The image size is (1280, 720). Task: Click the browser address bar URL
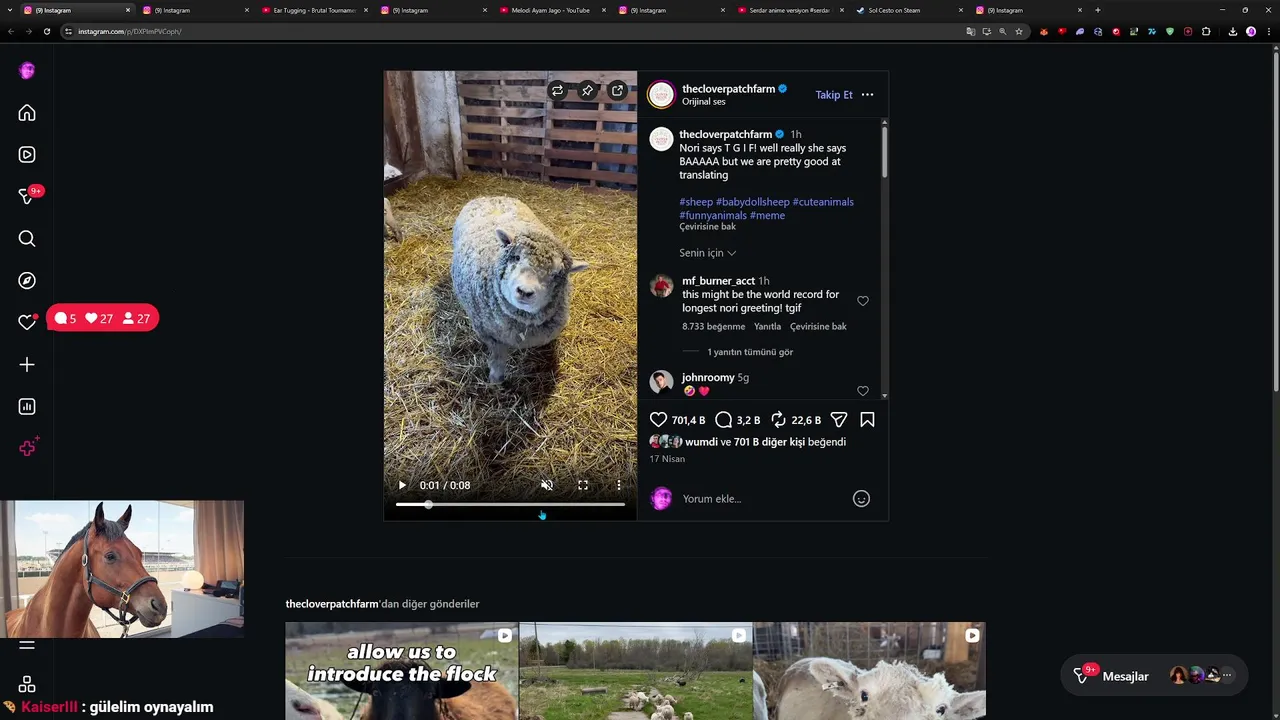pyautogui.click(x=130, y=31)
